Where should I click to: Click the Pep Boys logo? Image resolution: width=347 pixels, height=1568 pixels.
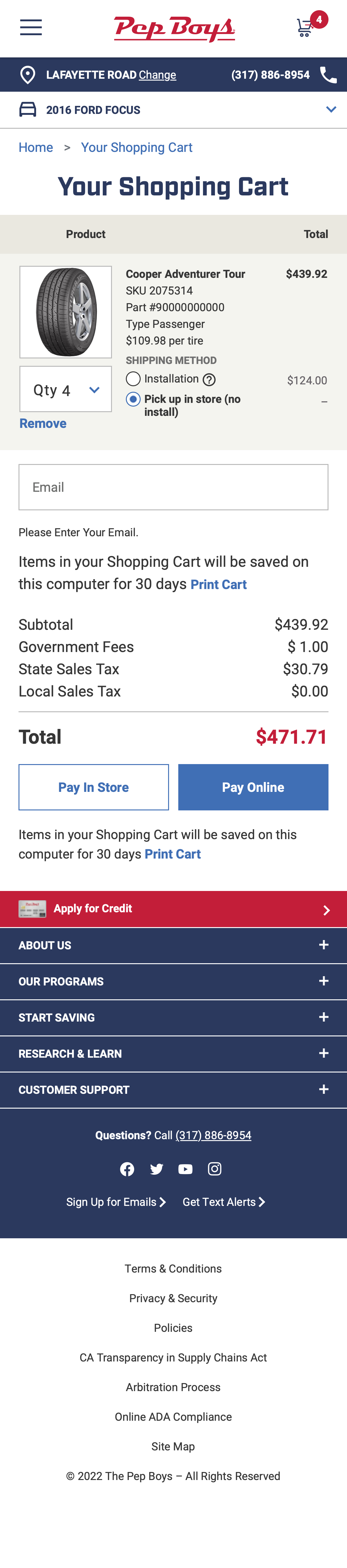tap(174, 27)
